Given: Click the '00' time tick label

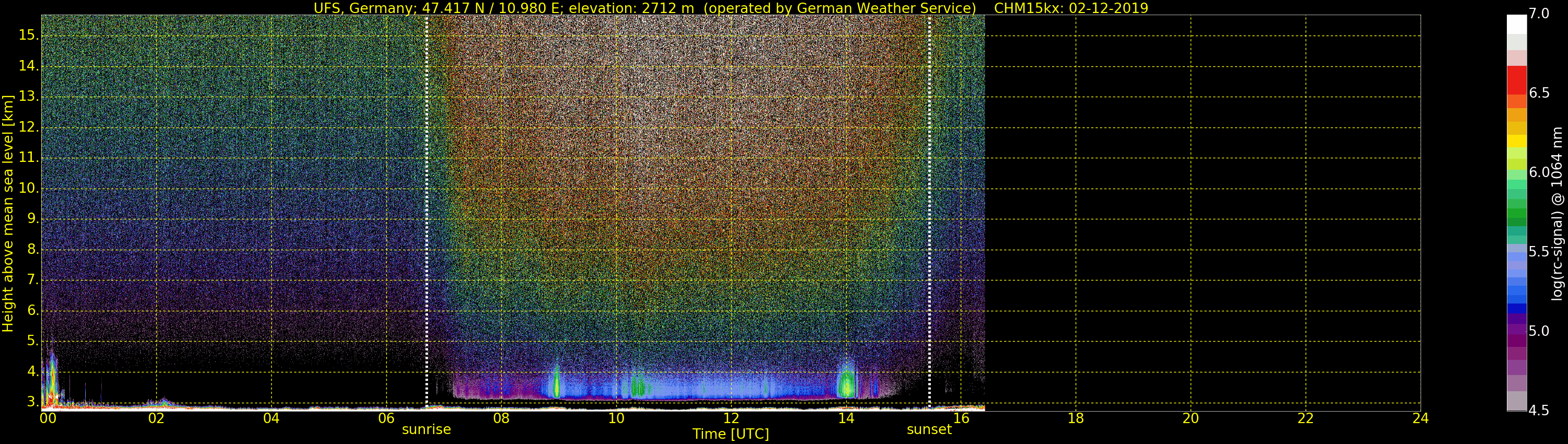Looking at the screenshot, I should (x=48, y=418).
